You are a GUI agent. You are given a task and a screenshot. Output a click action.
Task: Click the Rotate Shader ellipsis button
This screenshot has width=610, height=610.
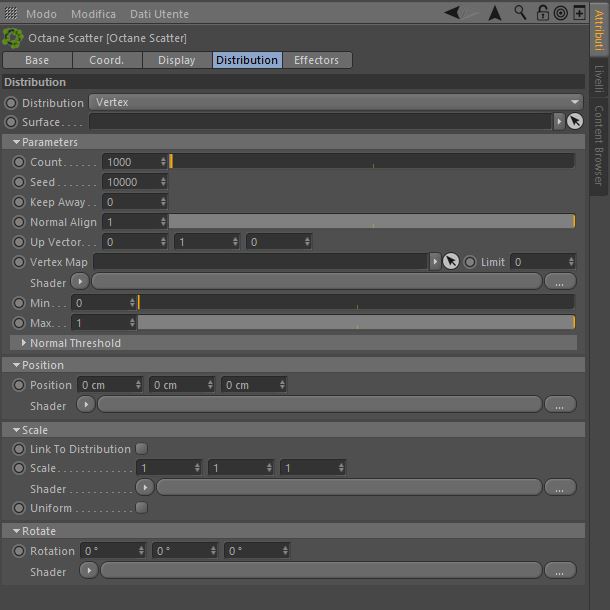click(560, 570)
